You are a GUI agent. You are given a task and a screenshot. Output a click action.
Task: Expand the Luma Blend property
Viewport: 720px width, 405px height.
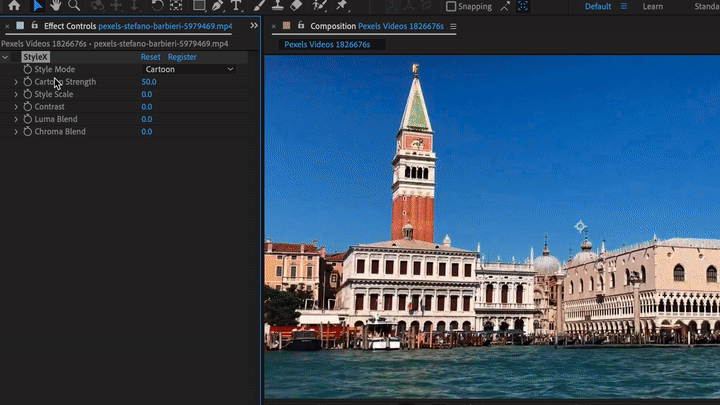pos(16,119)
